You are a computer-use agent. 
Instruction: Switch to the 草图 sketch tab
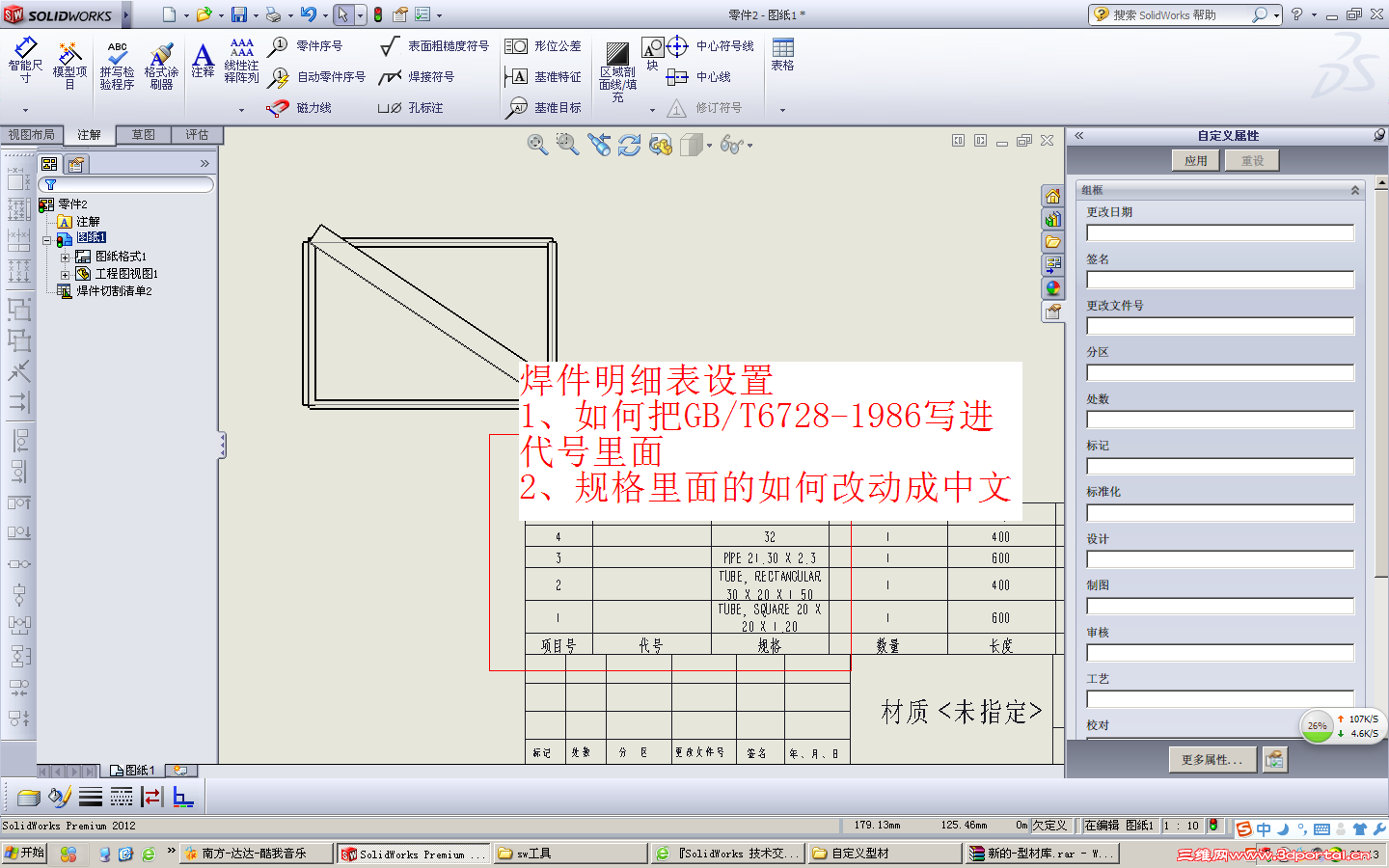click(x=144, y=135)
